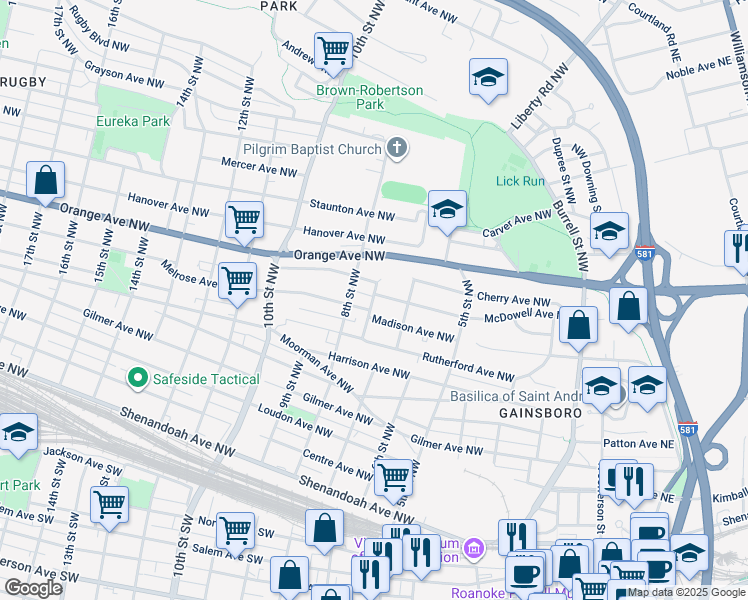The width and height of the screenshot is (748, 600).
Task: Select the shopping bag icon near McDowell Ave
Action: tap(579, 325)
